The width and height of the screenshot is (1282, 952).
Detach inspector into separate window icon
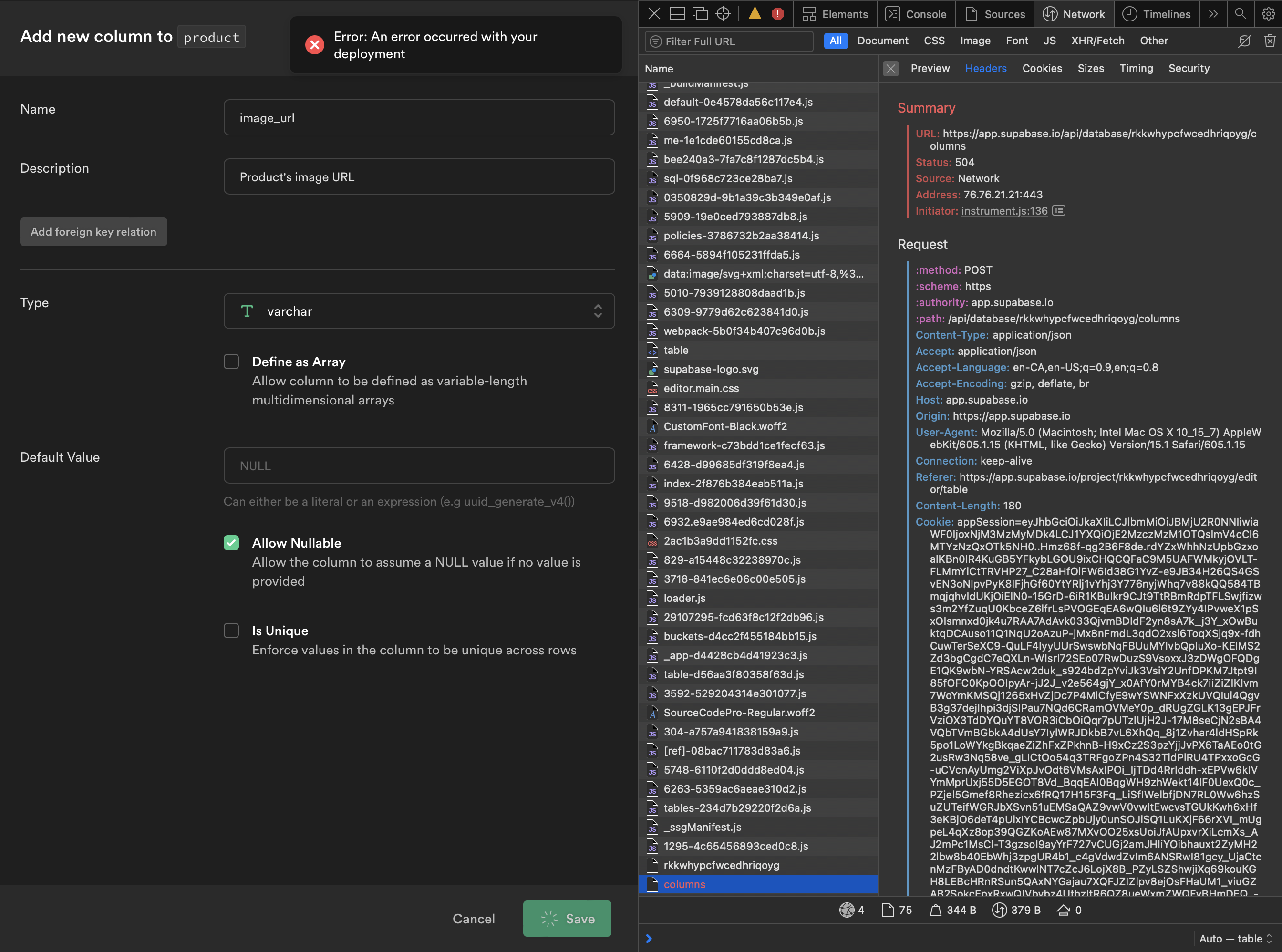[x=700, y=14]
